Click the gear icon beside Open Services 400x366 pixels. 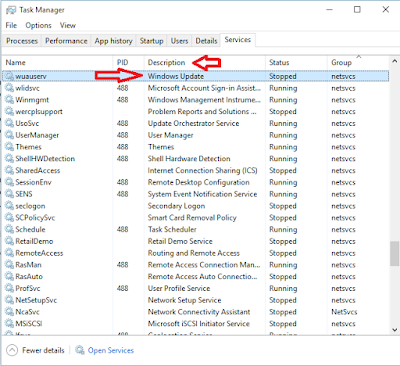(x=80, y=350)
